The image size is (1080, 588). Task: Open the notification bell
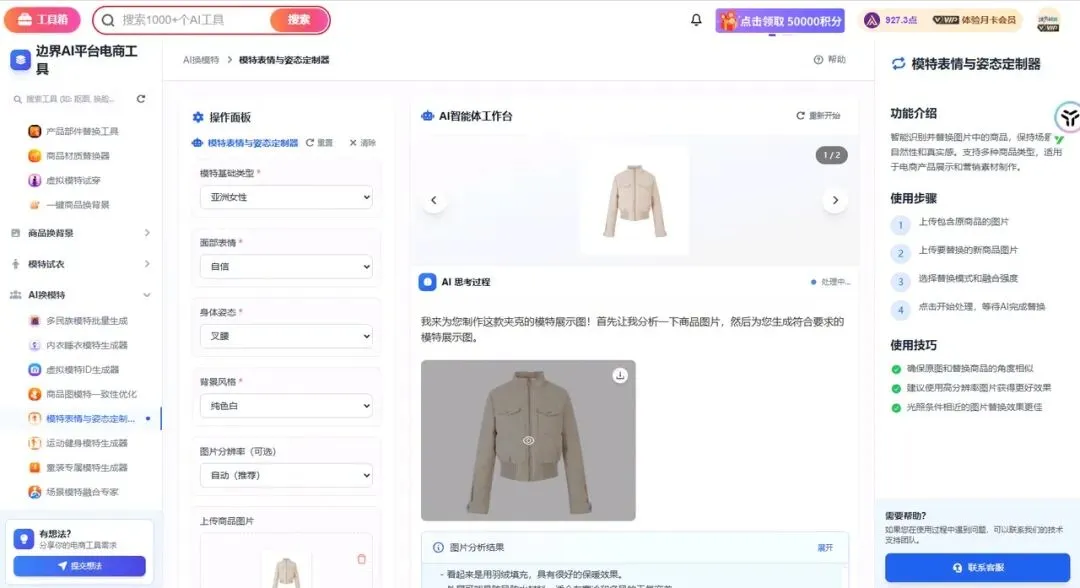[x=696, y=20]
